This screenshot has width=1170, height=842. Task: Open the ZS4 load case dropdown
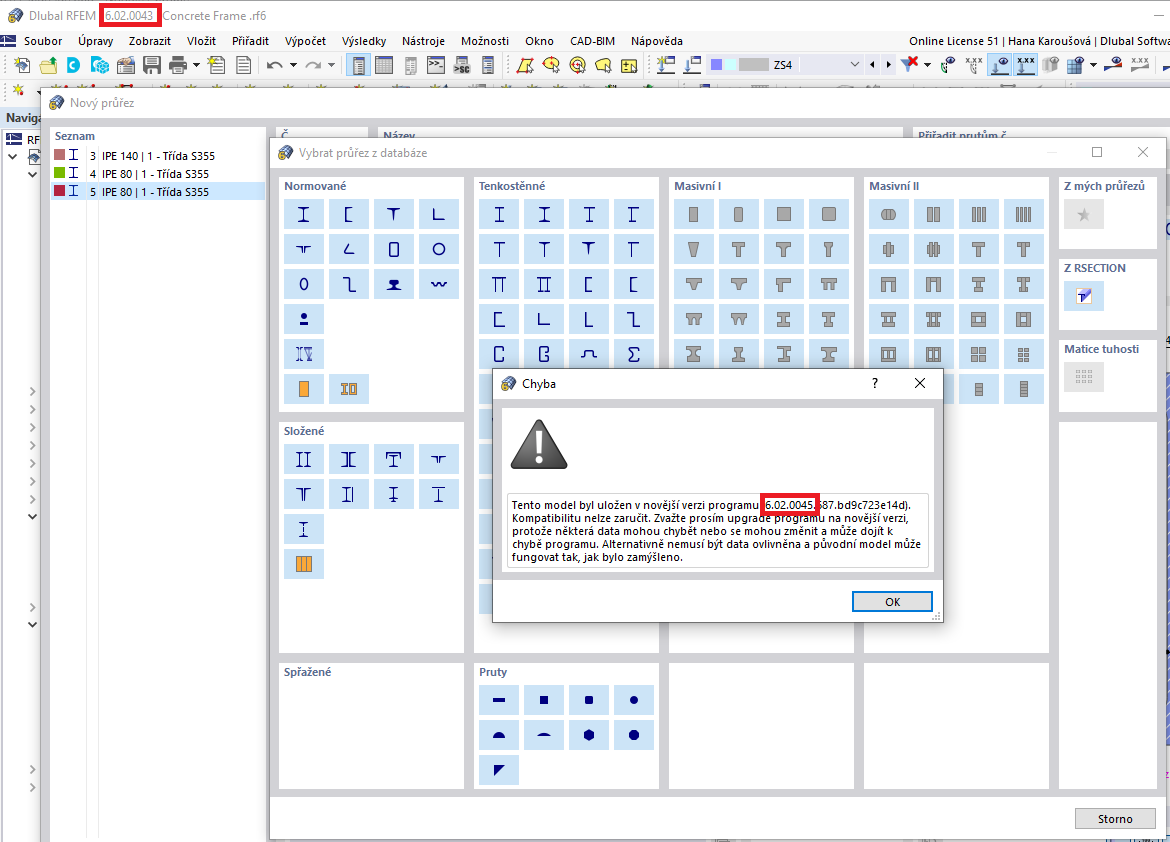854,65
